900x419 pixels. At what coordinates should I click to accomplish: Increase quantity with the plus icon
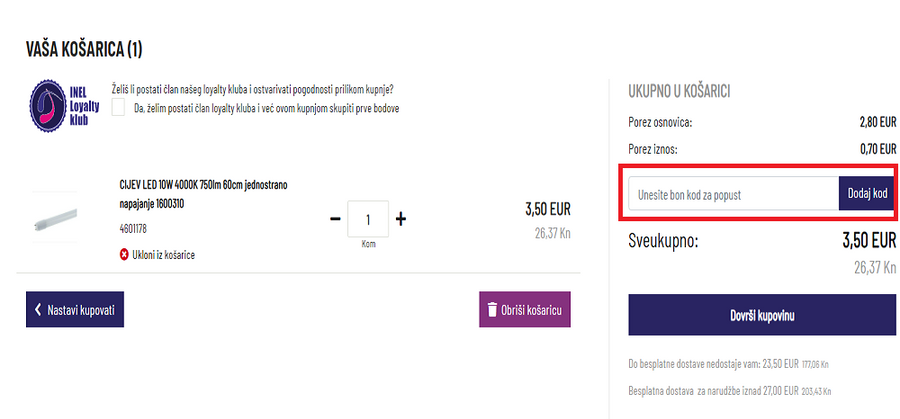coord(401,219)
